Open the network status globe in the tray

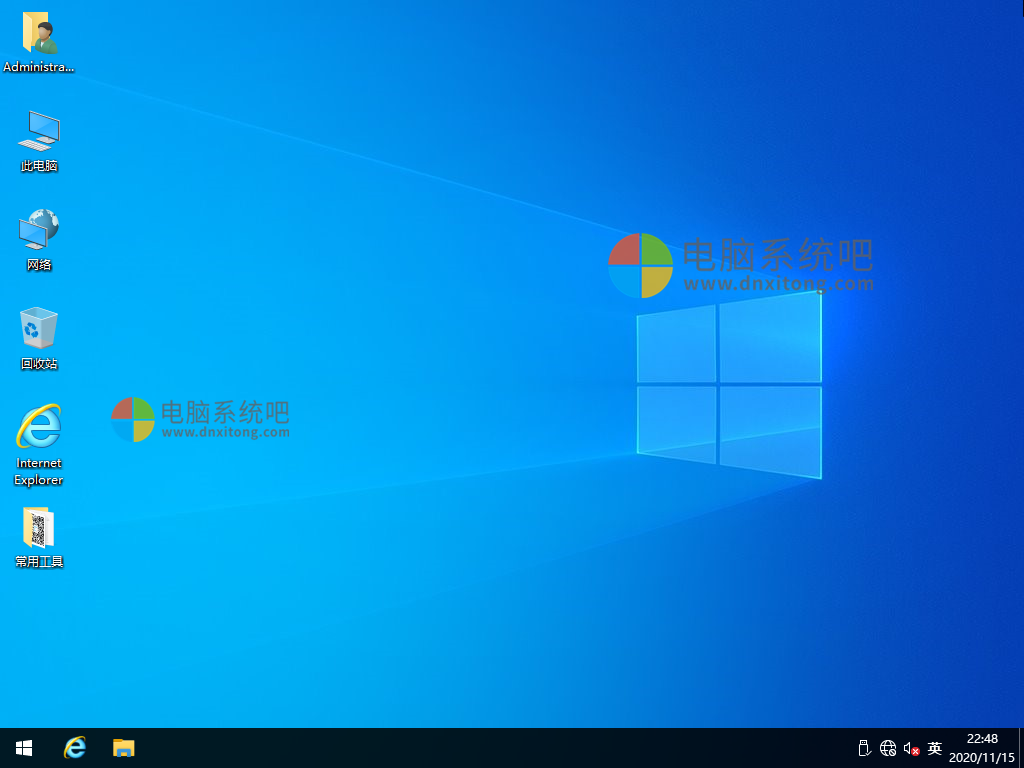pyautogui.click(x=887, y=747)
